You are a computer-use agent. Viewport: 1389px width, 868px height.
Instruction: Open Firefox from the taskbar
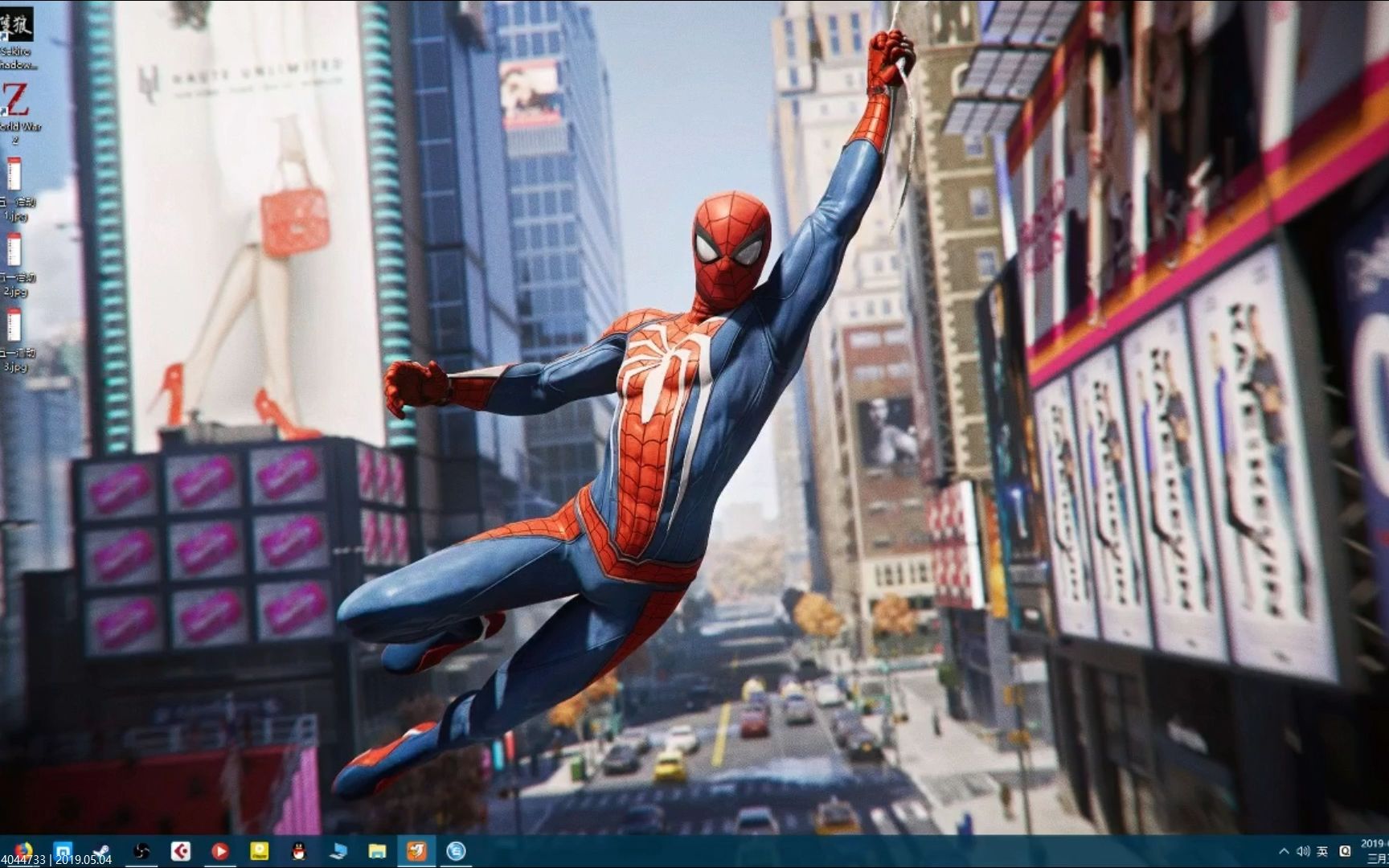[23, 851]
